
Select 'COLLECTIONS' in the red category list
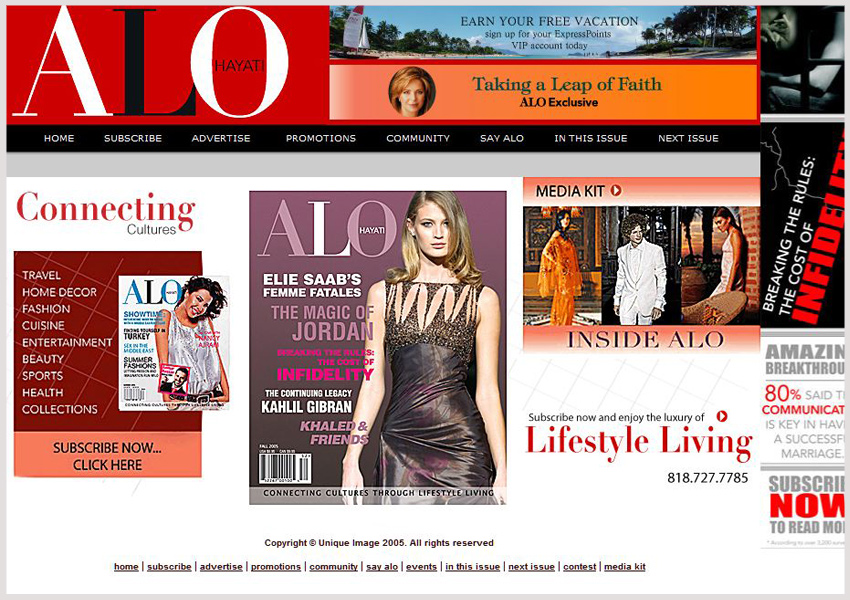click(60, 409)
